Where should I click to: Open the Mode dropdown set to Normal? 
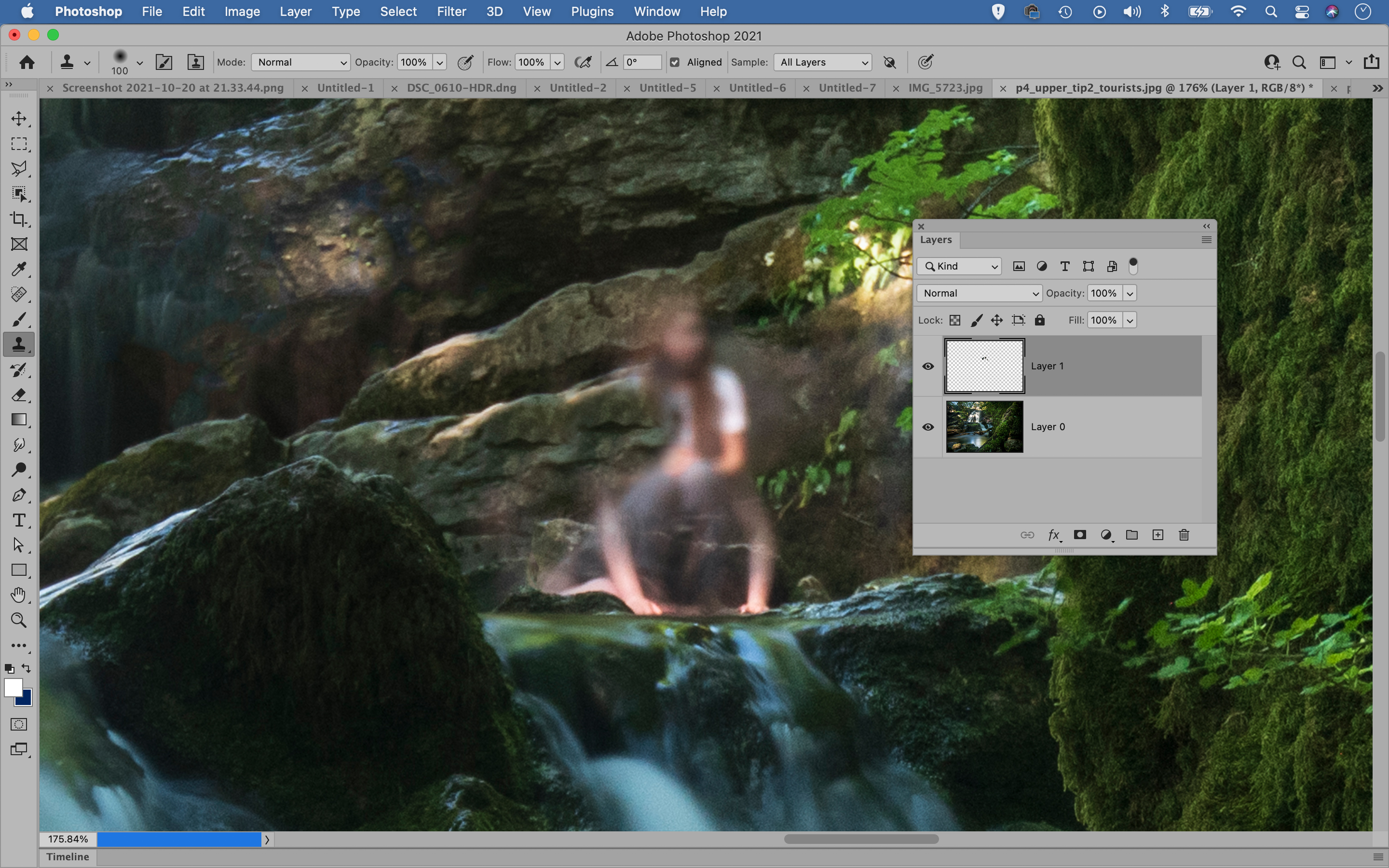click(x=301, y=62)
